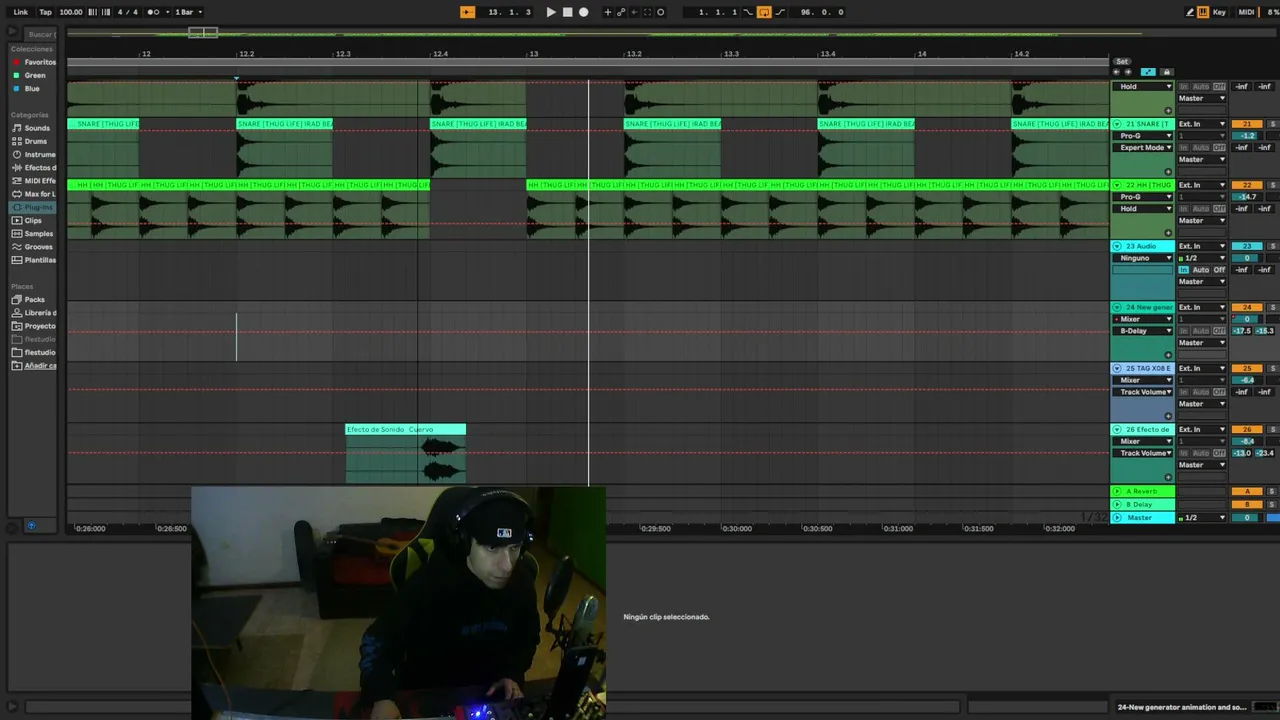Open Master track output 1/2 dropdown
Image resolution: width=1280 pixels, height=720 pixels.
pyautogui.click(x=1202, y=518)
